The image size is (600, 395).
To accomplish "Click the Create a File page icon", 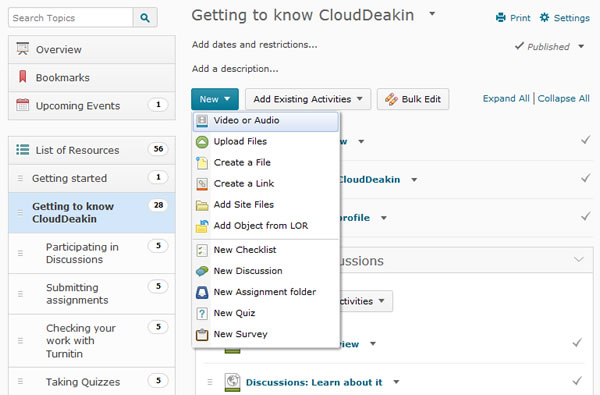I will [202, 163].
